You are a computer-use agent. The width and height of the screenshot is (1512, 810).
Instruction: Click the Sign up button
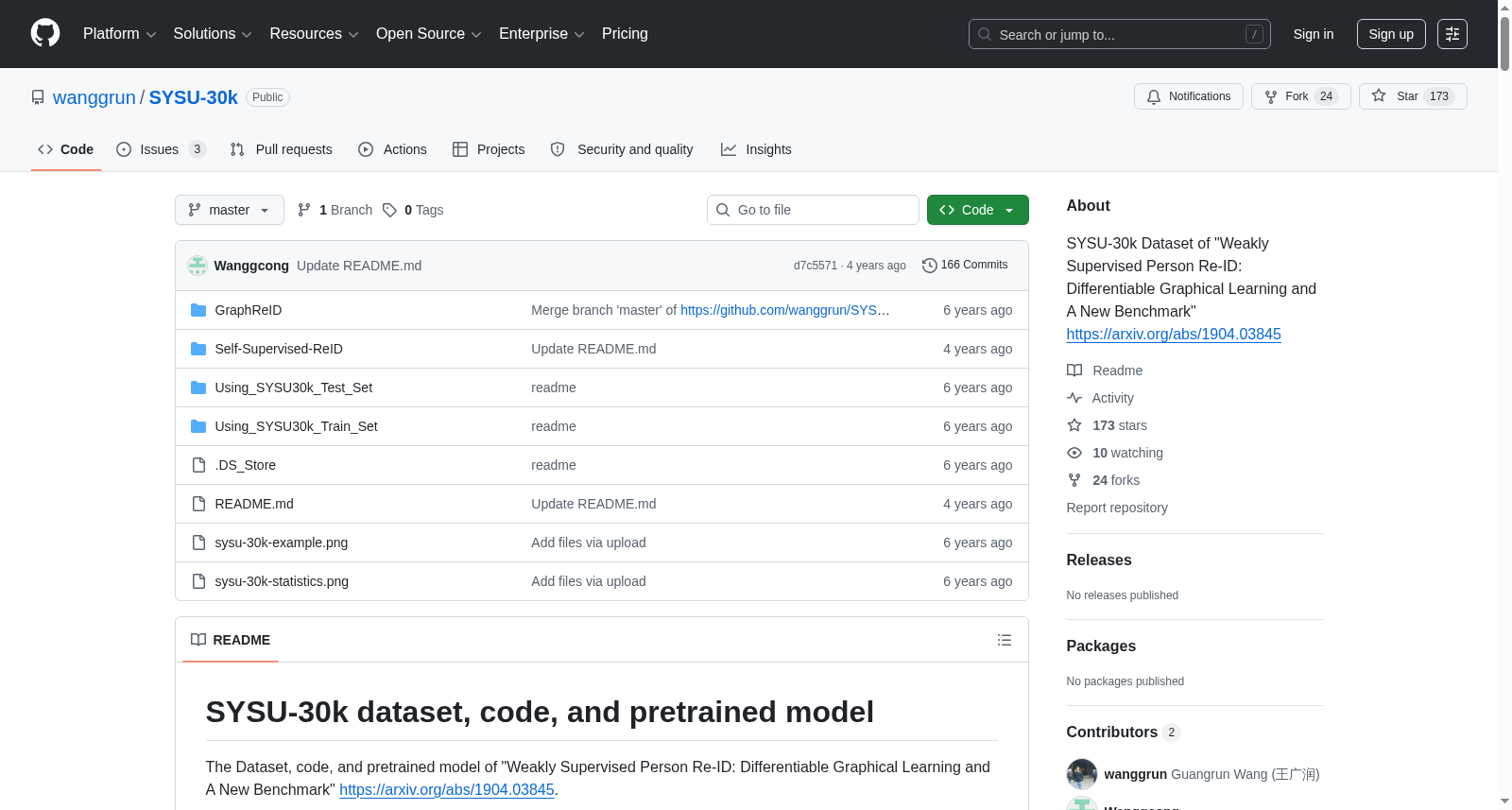[x=1391, y=34]
